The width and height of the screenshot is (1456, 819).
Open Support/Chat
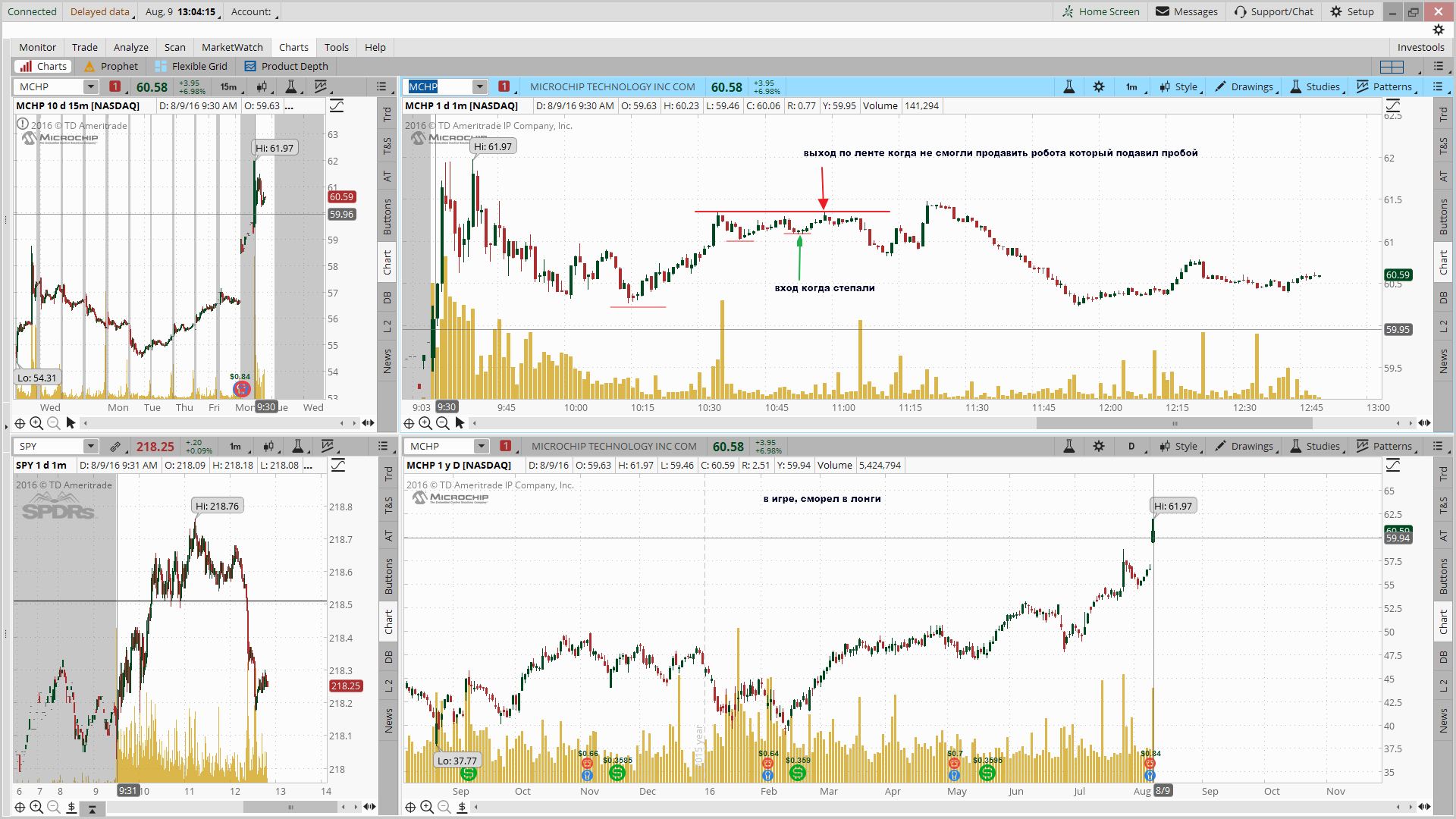click(x=1274, y=11)
